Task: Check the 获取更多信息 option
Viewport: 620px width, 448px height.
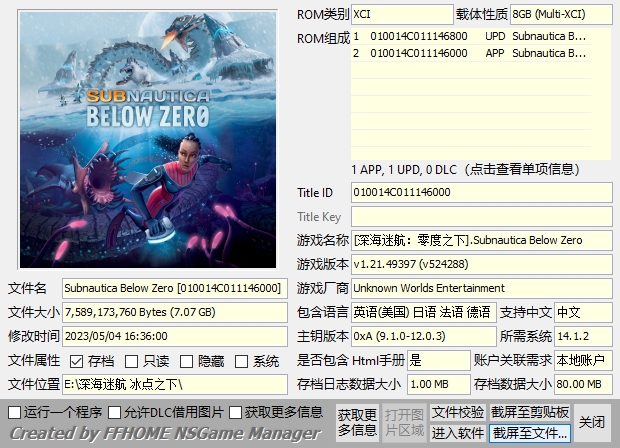Action: pos(236,412)
